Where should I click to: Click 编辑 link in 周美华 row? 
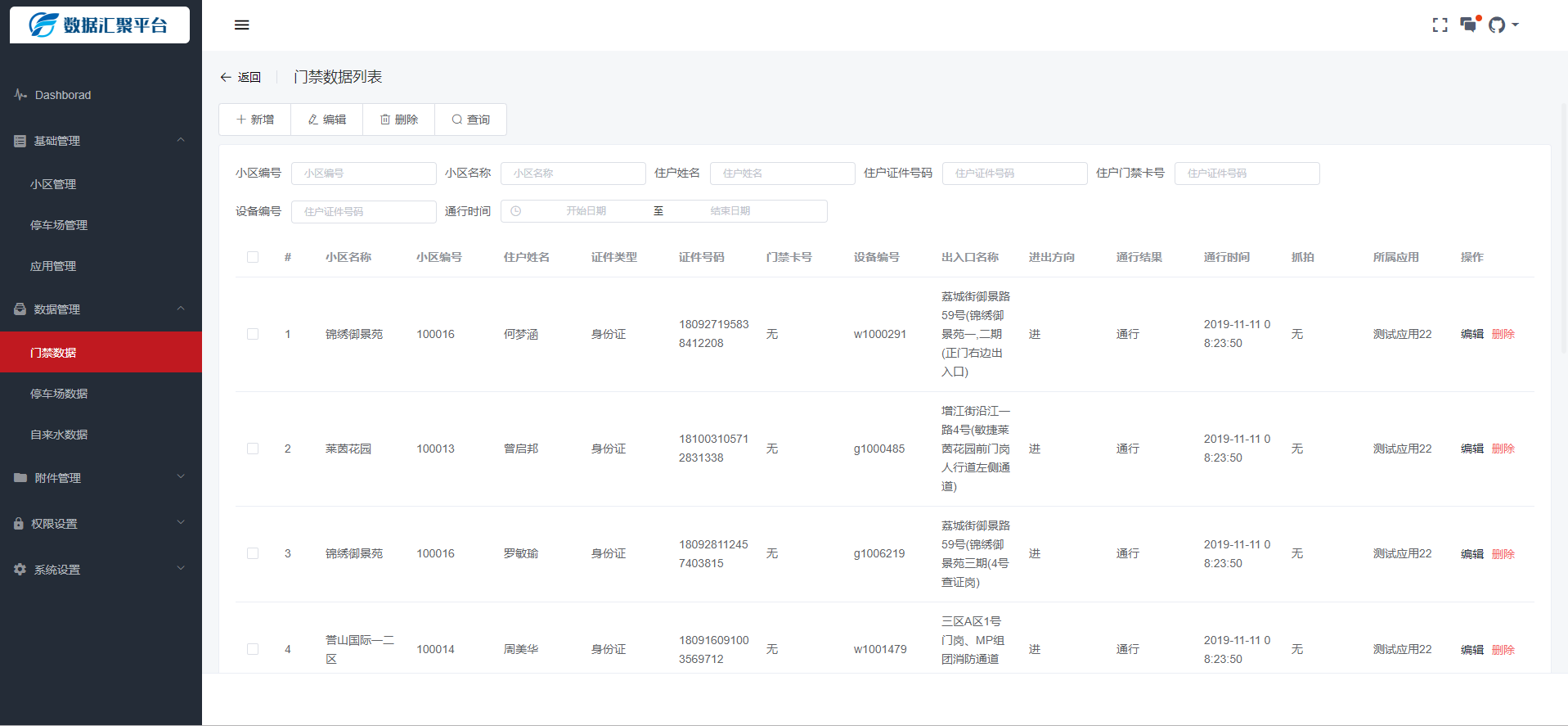1472,650
